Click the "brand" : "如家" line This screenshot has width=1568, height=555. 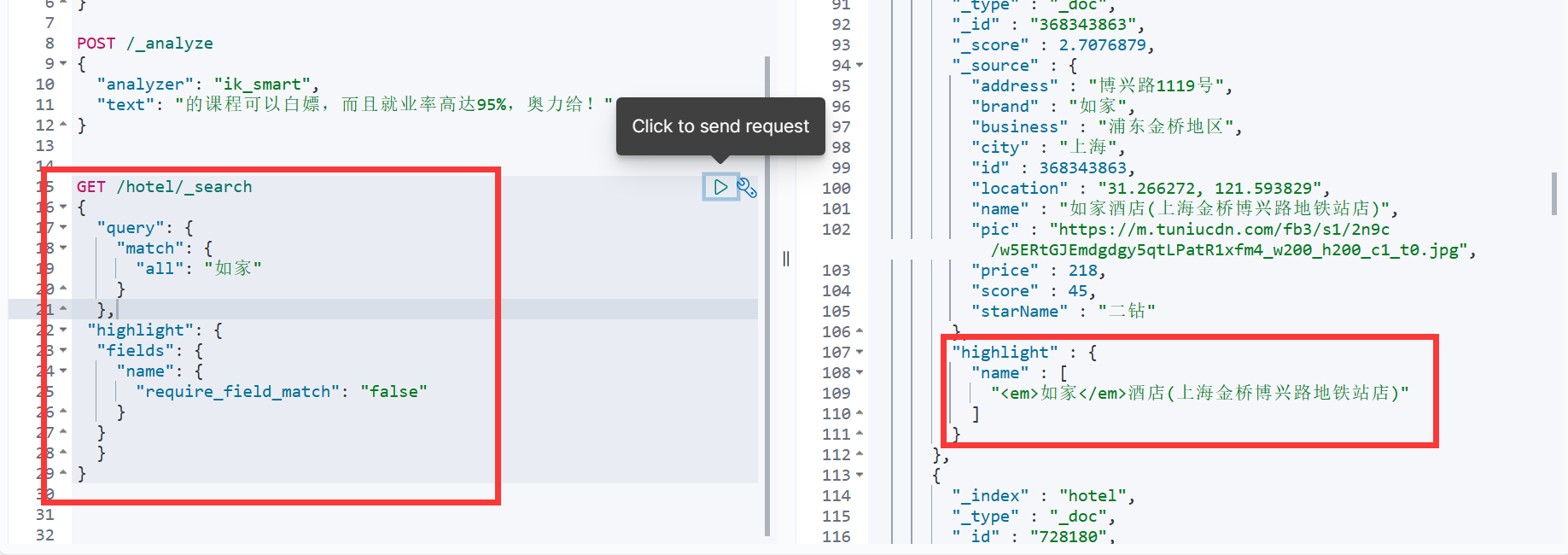1053,107
